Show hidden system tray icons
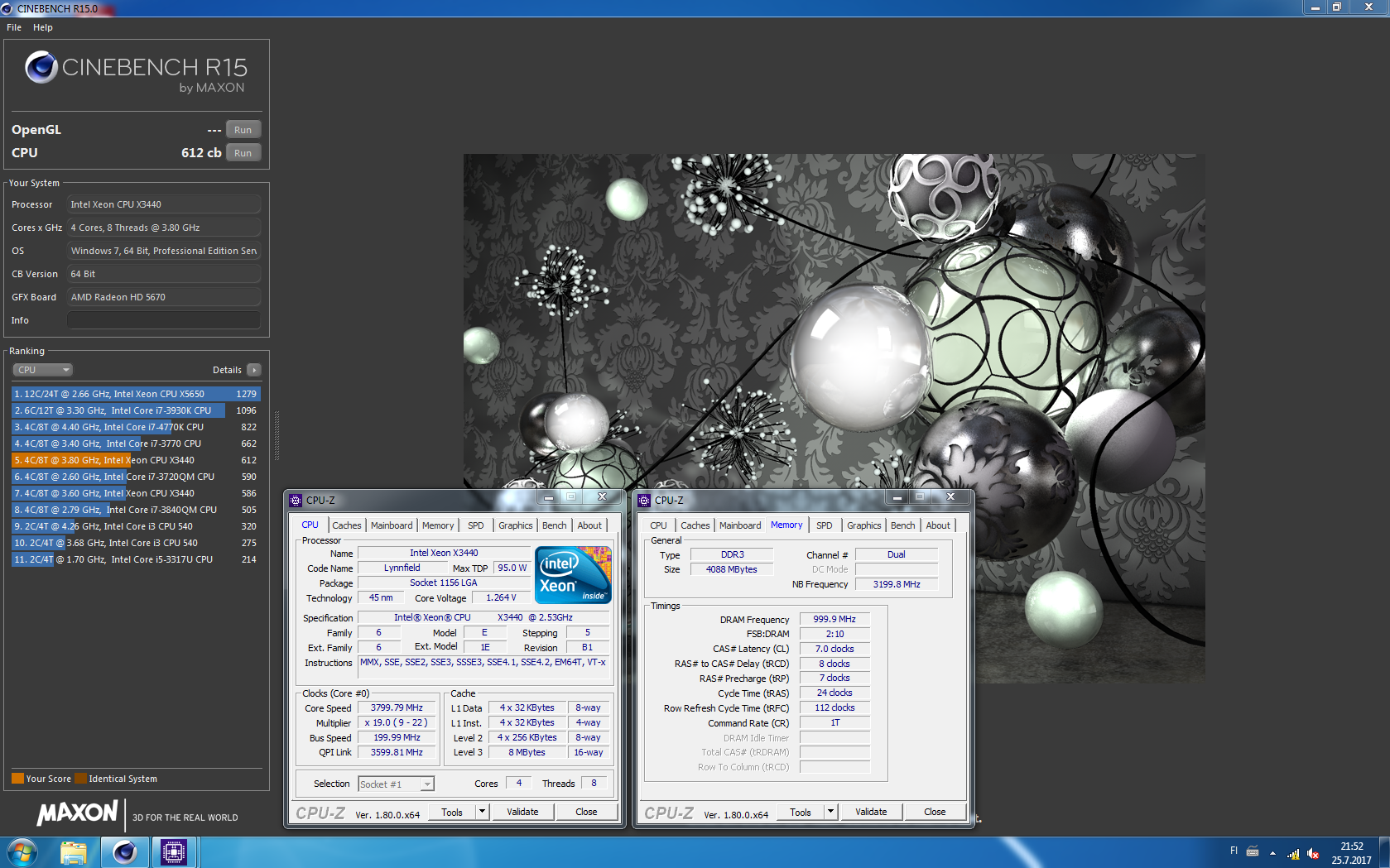Viewport: 1390px width, 868px height. point(1272,853)
